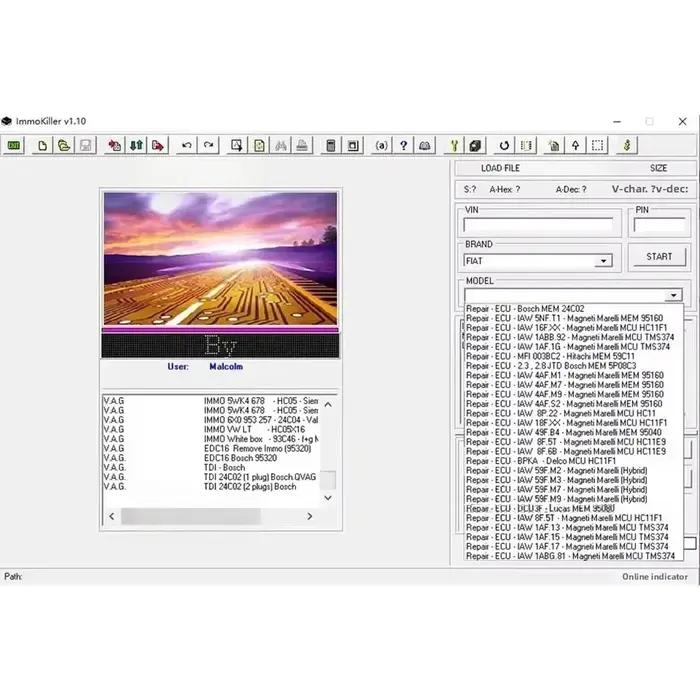Select IAW 49F.B4 Magneti Marelli MEM 95040
The height and width of the screenshot is (700, 700).
(574, 433)
